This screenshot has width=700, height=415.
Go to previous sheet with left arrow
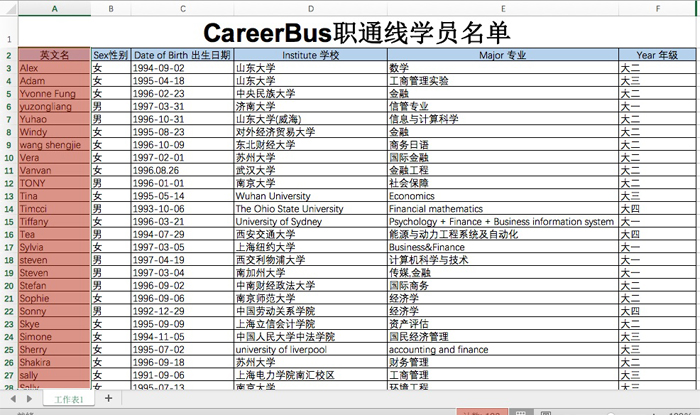(x=13, y=398)
